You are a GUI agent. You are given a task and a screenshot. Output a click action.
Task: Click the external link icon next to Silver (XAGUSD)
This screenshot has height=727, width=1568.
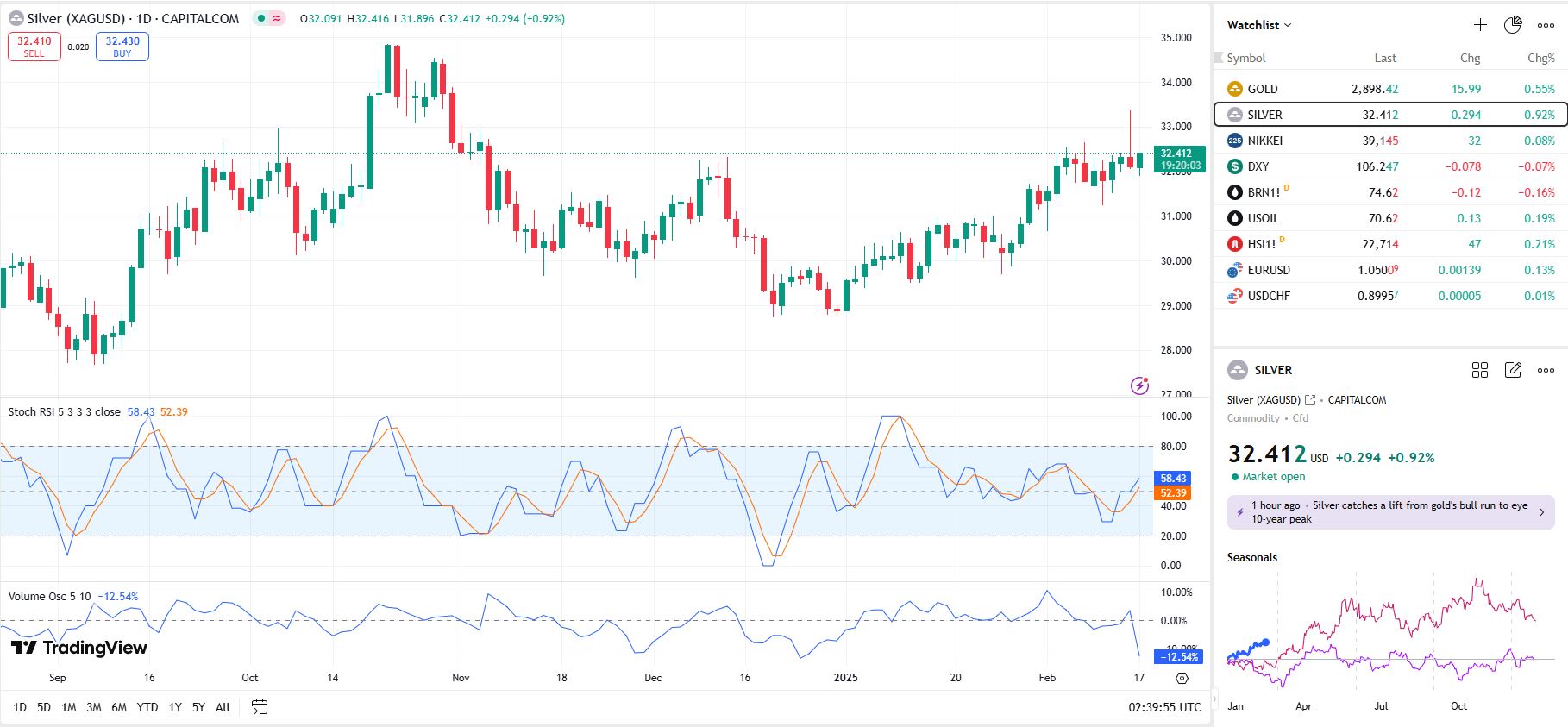(x=1310, y=400)
